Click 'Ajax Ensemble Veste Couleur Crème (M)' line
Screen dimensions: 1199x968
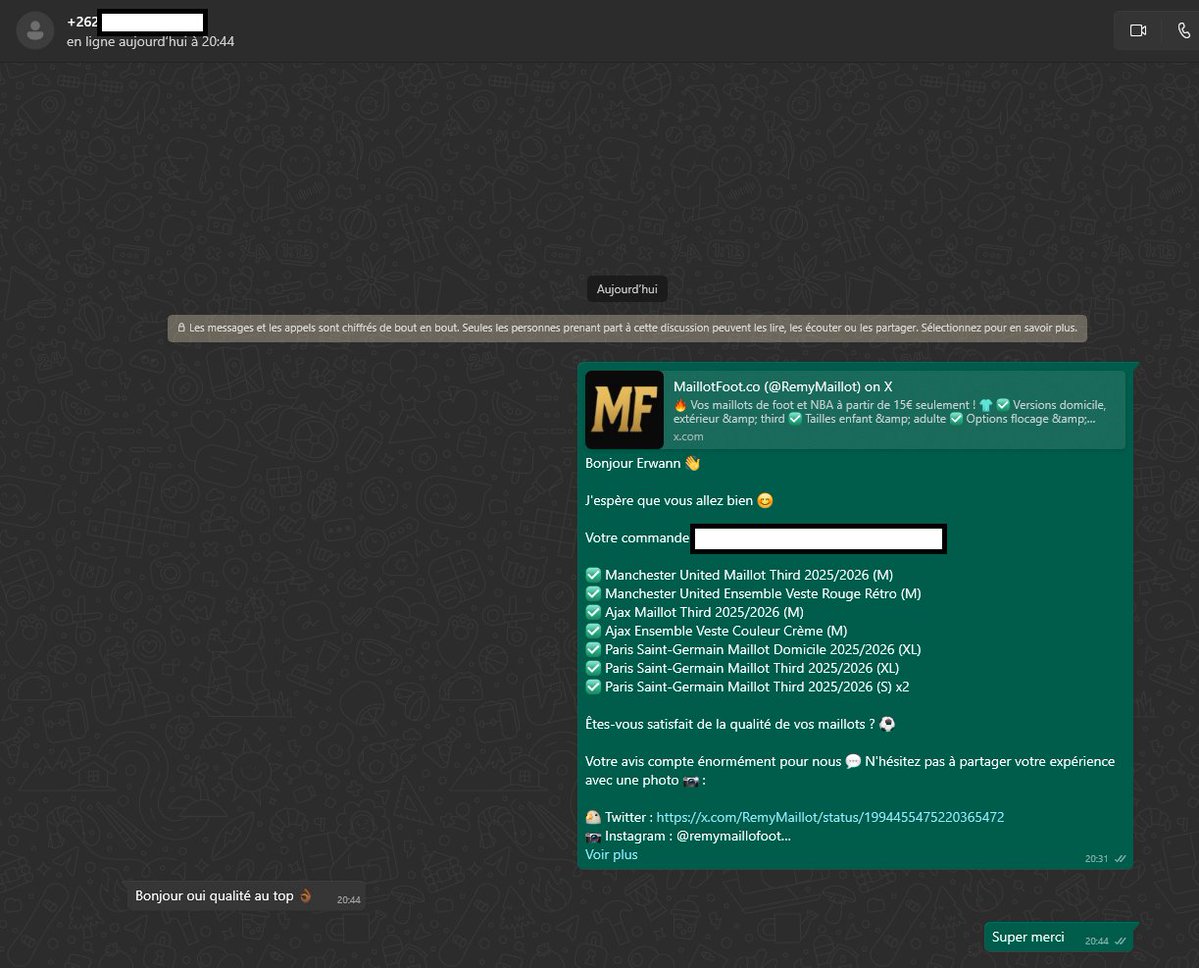716,631
